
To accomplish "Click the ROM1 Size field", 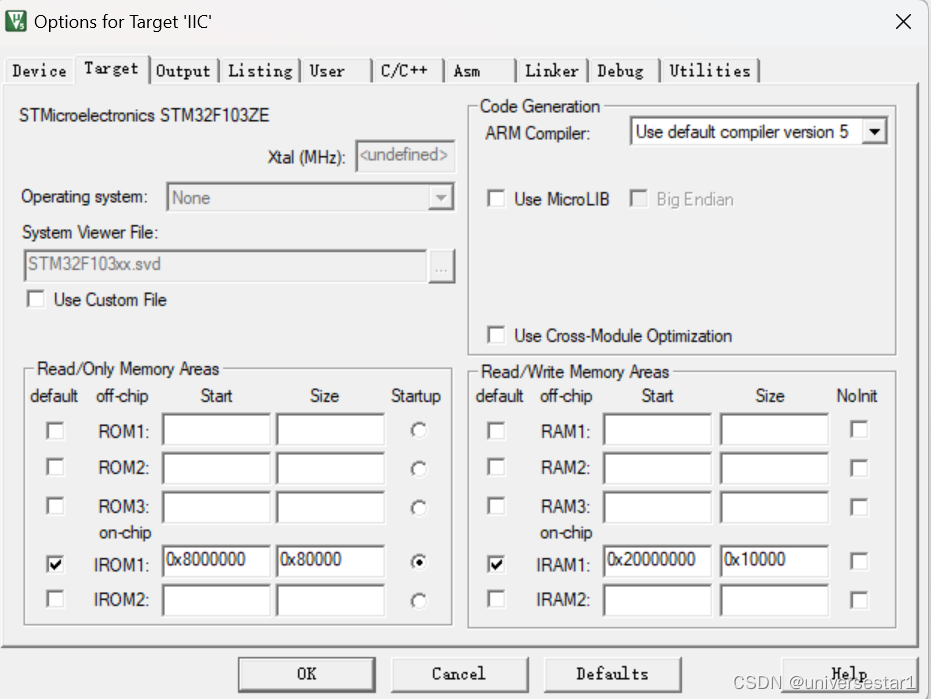I will coord(330,429).
